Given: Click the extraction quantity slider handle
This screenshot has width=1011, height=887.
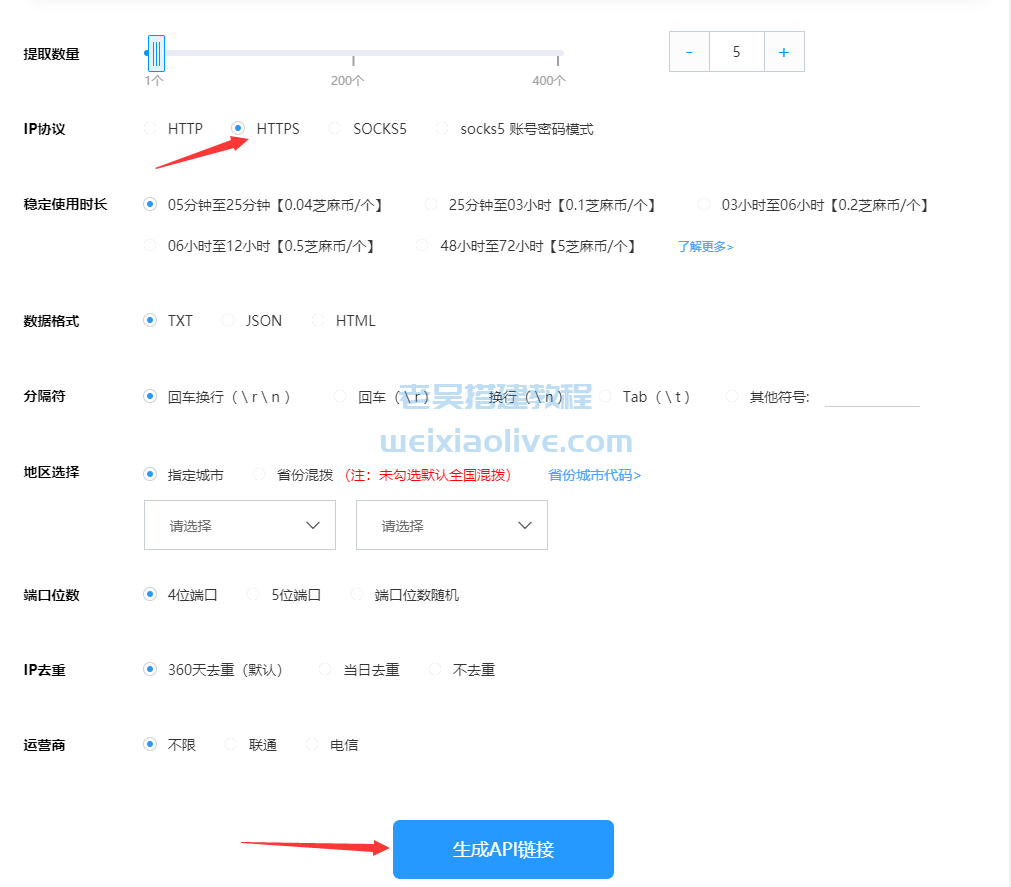Looking at the screenshot, I should click(156, 51).
